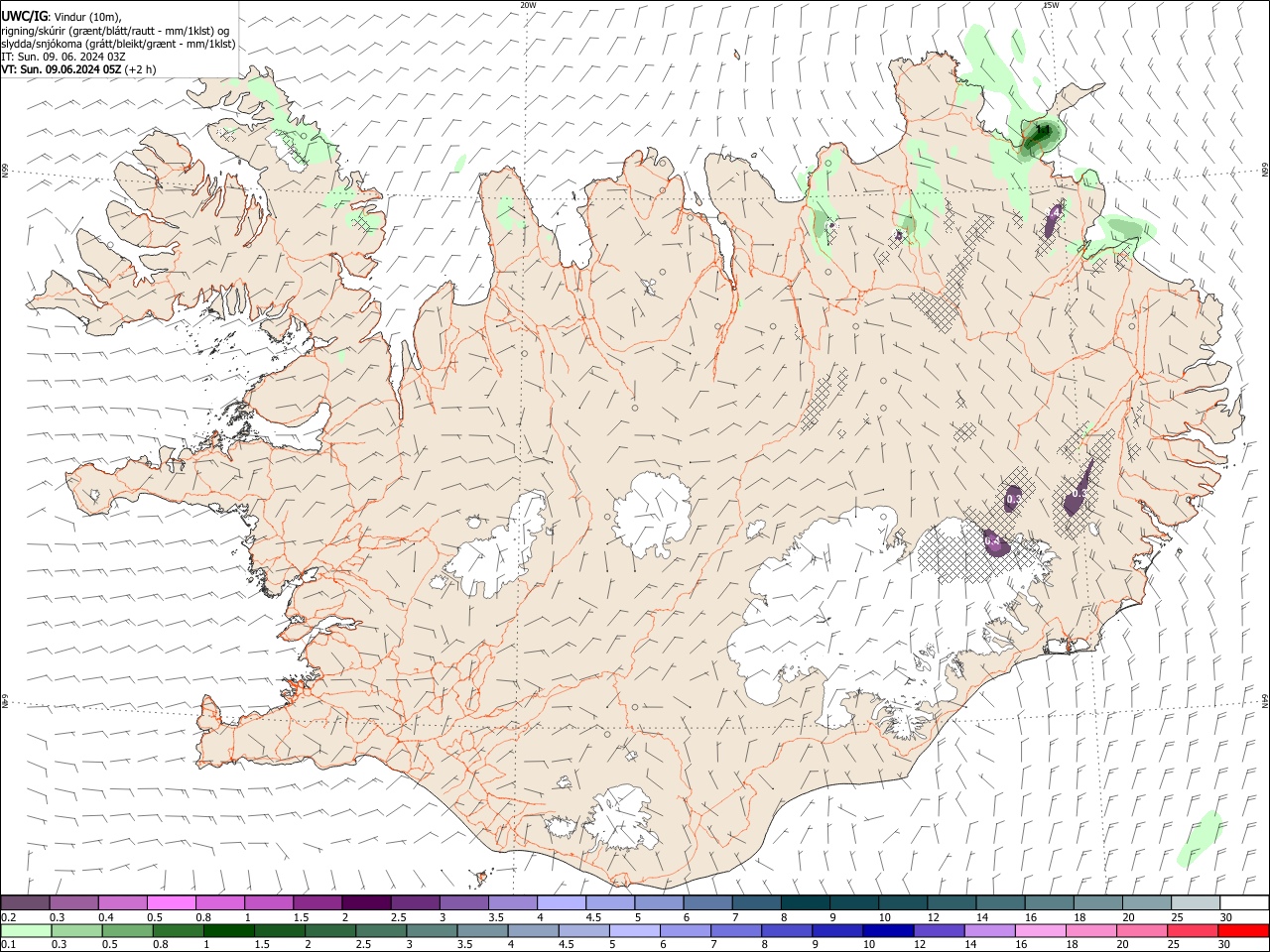Click the rain scale swatch labeled 4.5
This screenshot has height=952, width=1270.
[584, 931]
